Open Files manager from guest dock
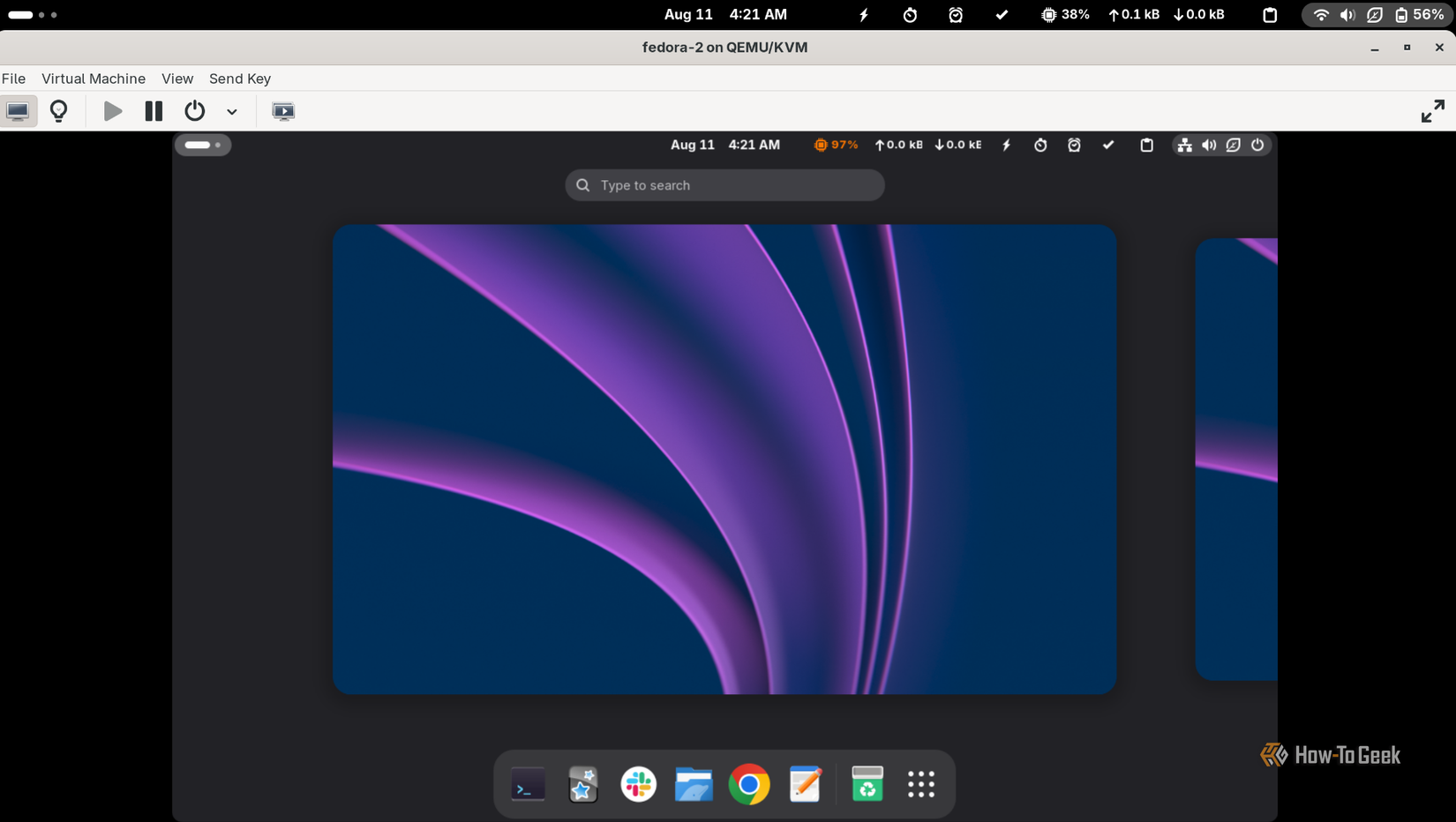This screenshot has height=822, width=1456. point(694,784)
